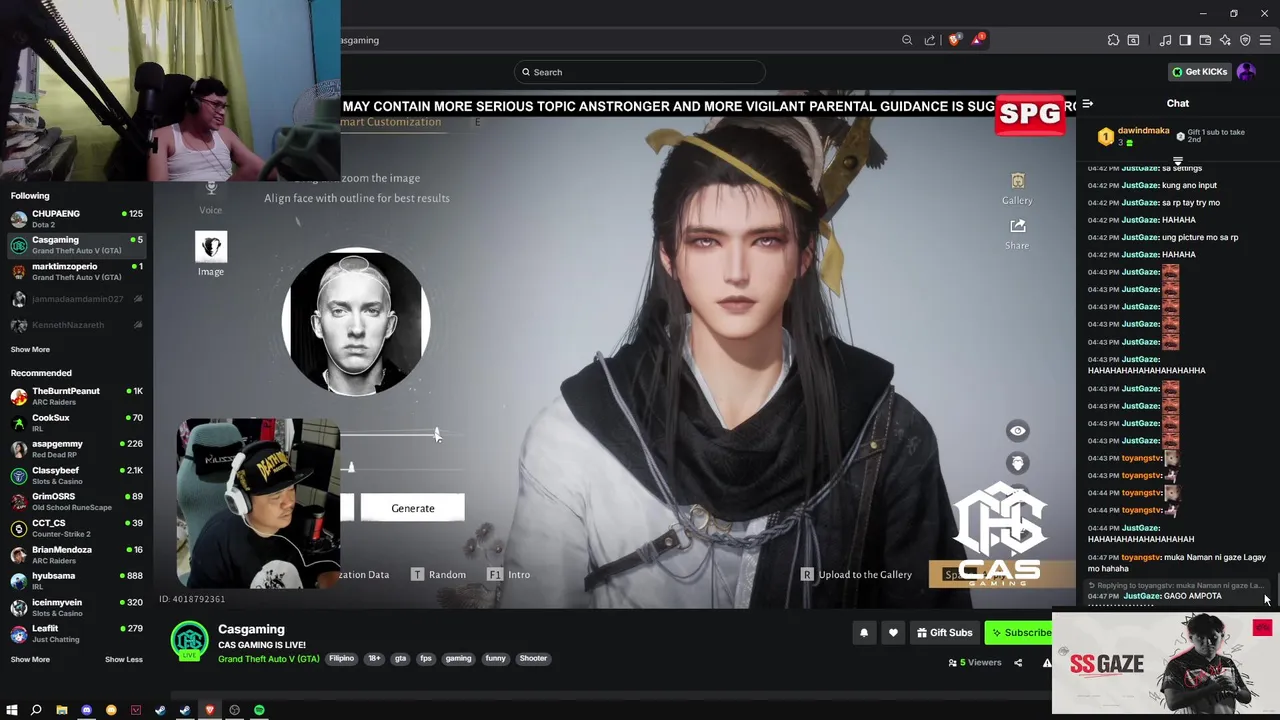Open the browser hamburger menu
1280x720 pixels.
pos(1265,40)
